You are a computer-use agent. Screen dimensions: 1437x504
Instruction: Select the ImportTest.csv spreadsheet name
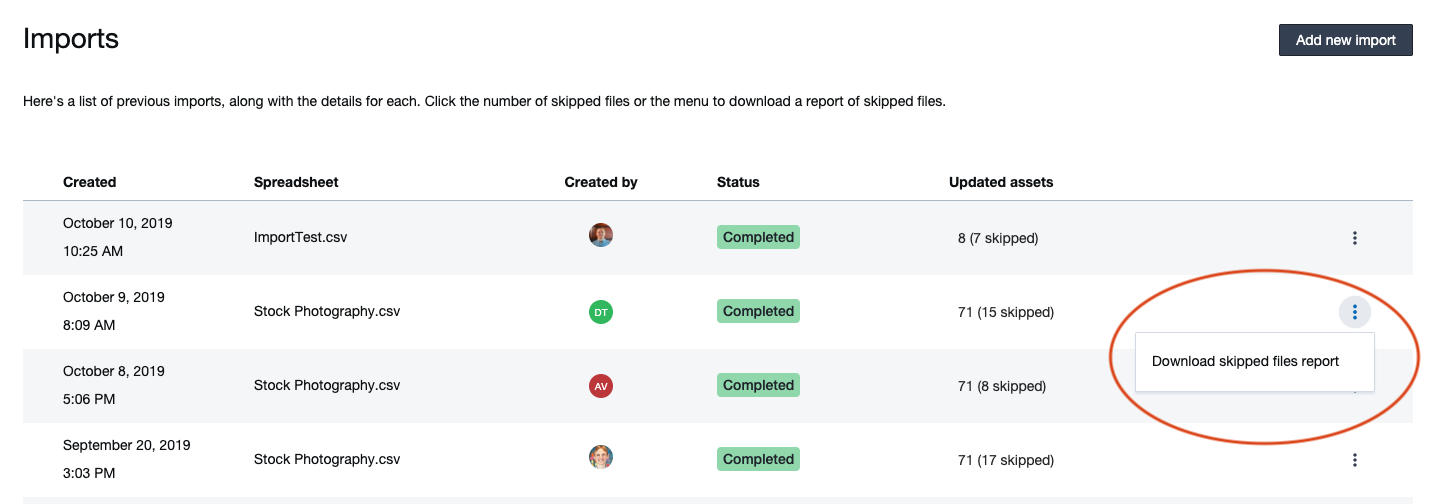[x=300, y=238]
